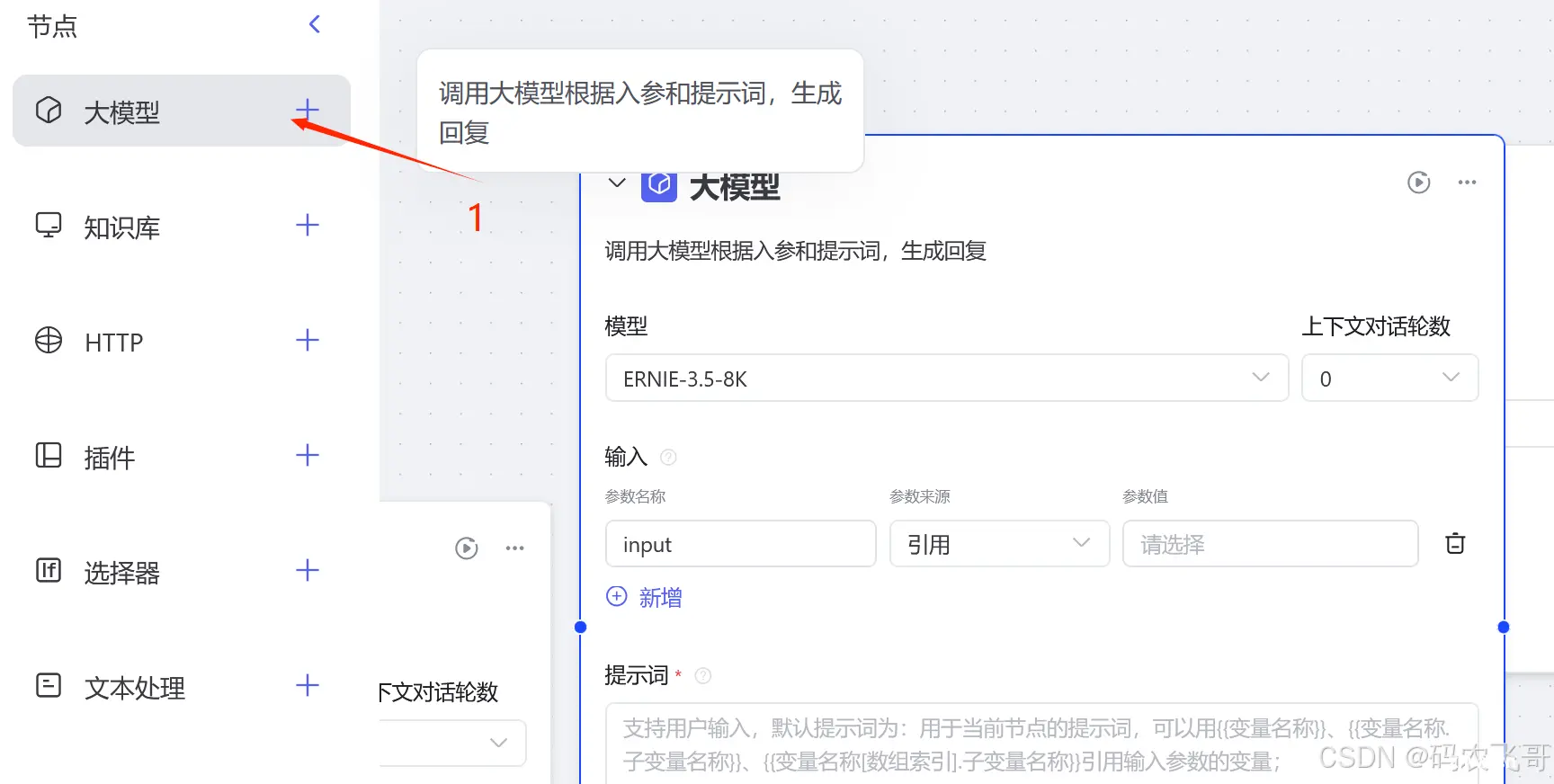Select the 文本处理 label in node list
Viewport: 1554px width, 784px height.
135,688
